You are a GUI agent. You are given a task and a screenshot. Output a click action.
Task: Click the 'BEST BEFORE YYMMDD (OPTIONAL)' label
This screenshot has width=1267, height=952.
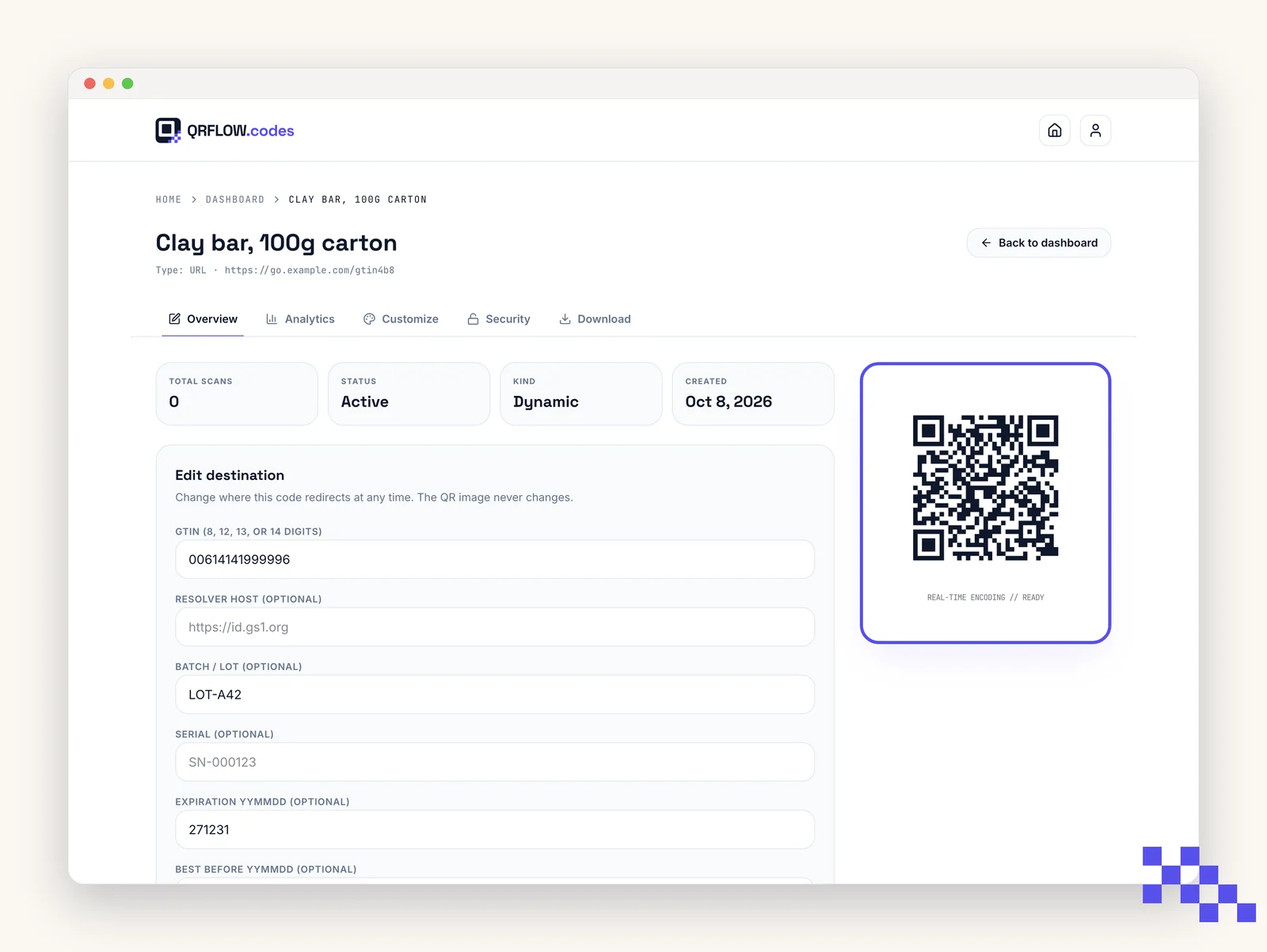click(266, 870)
